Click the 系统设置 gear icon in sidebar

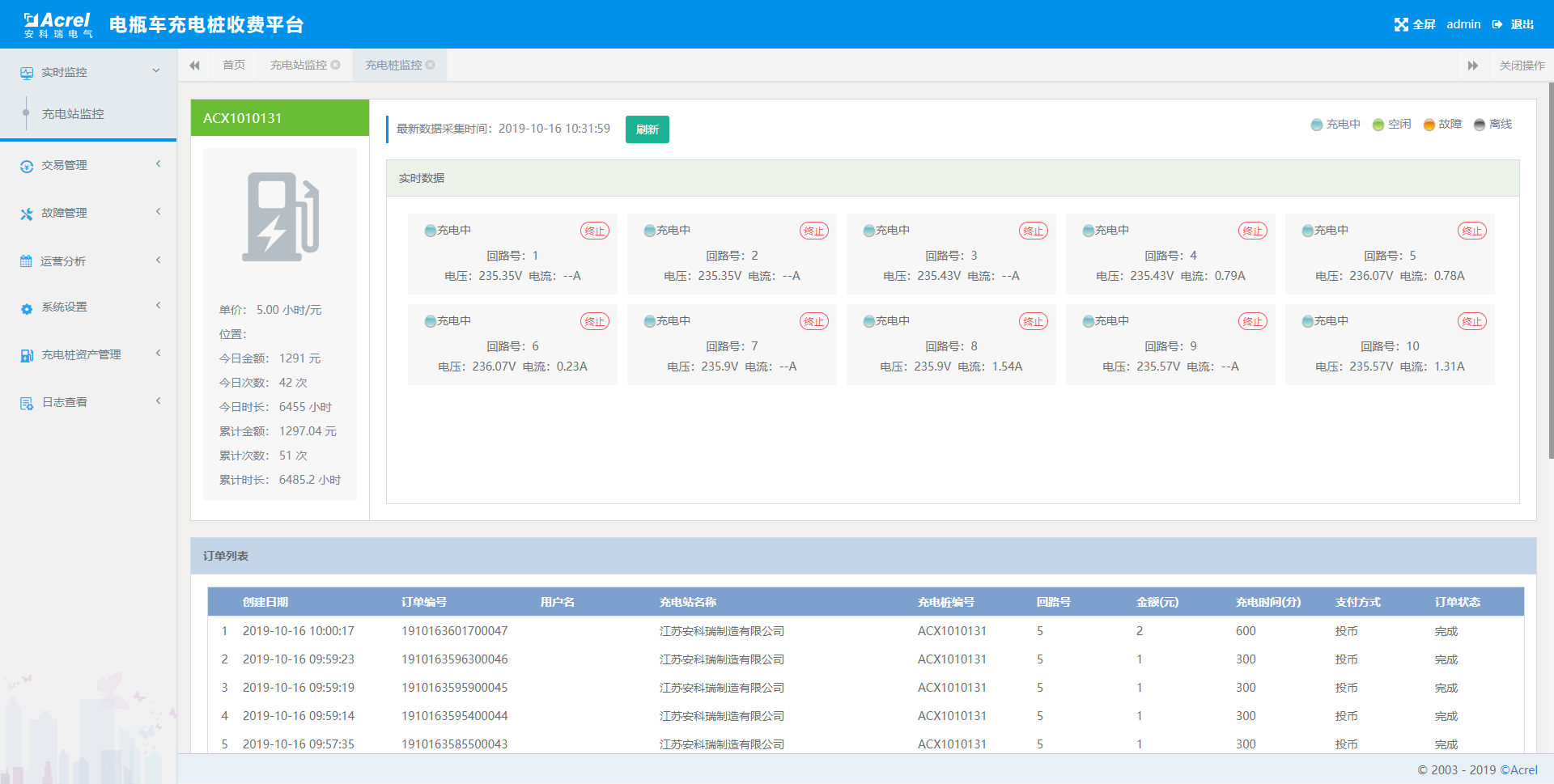27,308
